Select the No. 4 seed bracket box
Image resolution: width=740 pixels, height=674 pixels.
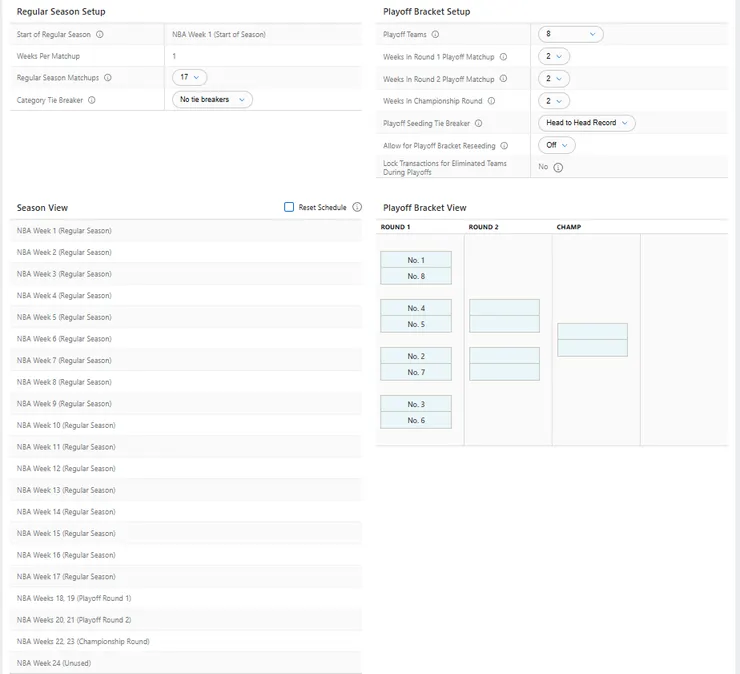point(416,308)
